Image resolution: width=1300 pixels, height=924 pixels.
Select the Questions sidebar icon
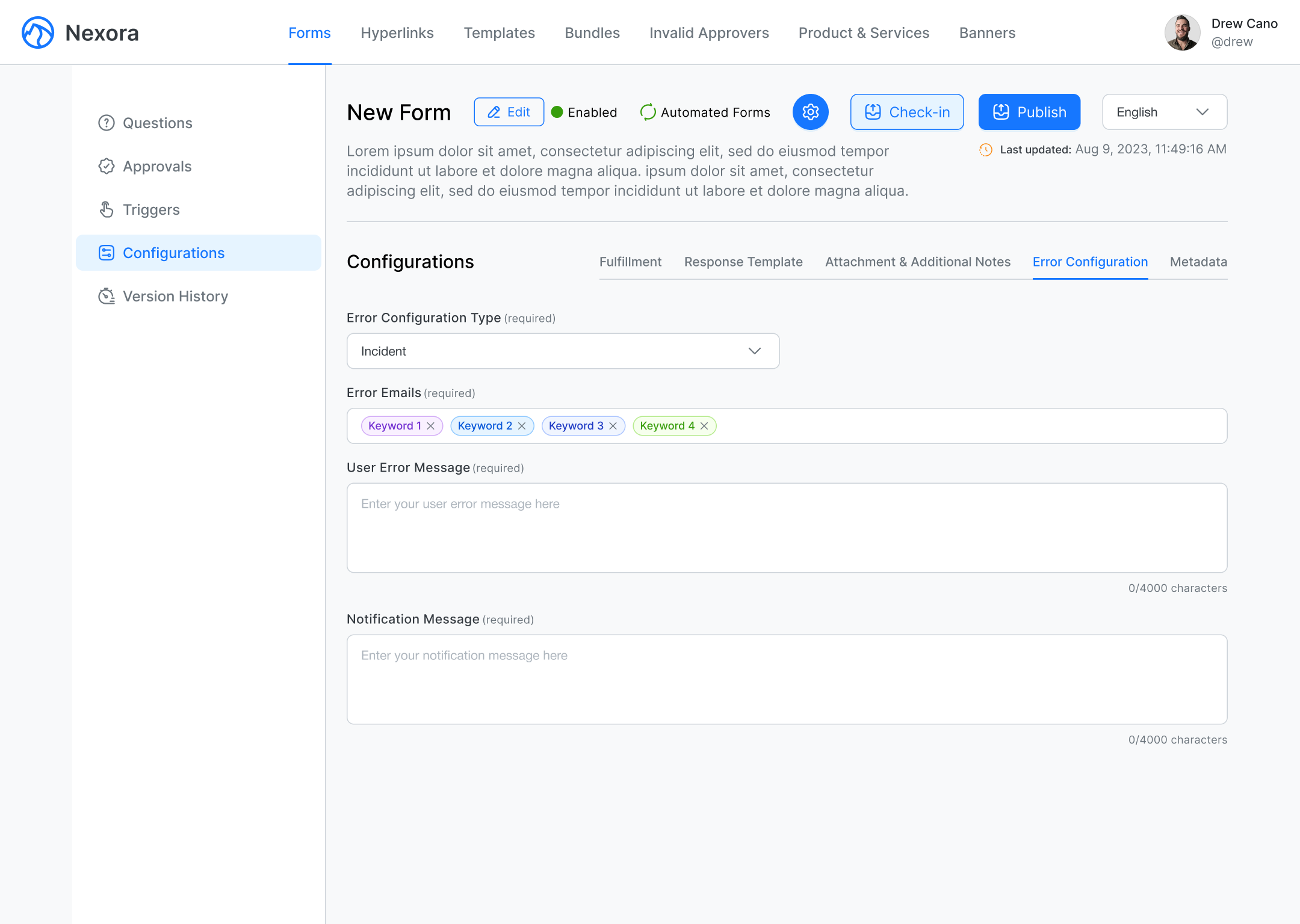tap(107, 123)
